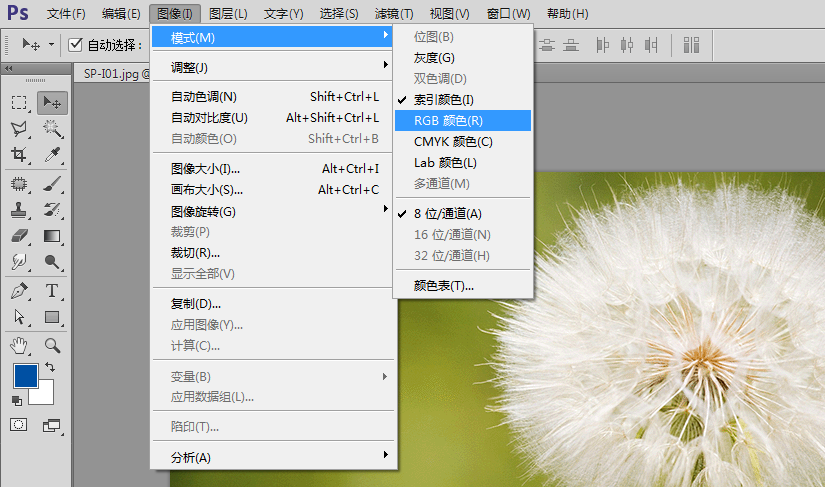
Task: Swap foreground and background colors
Action: pyautogui.click(x=50, y=367)
